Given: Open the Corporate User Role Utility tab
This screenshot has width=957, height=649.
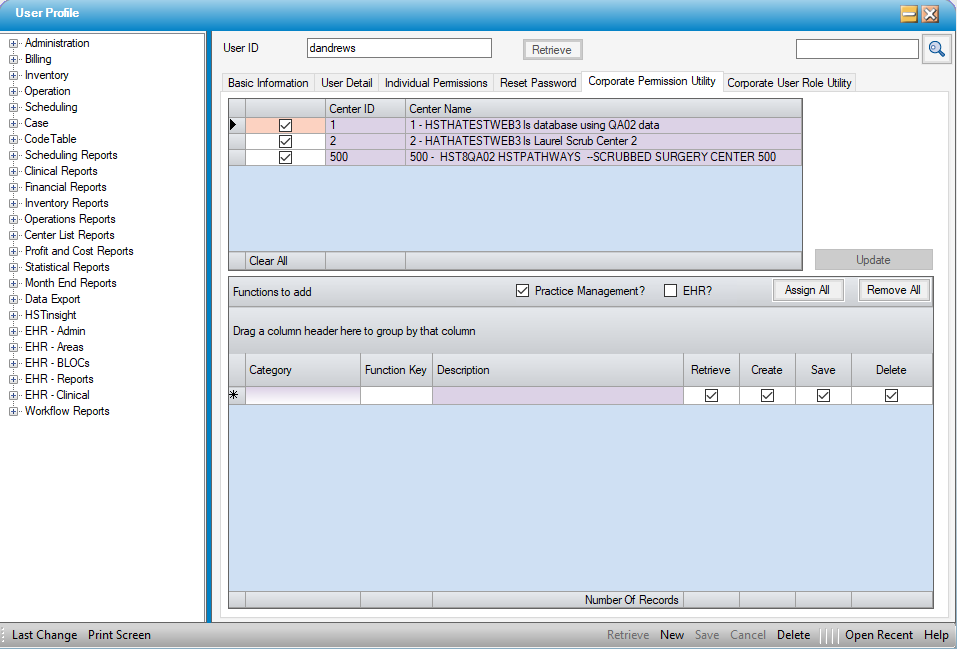Looking at the screenshot, I should [789, 83].
